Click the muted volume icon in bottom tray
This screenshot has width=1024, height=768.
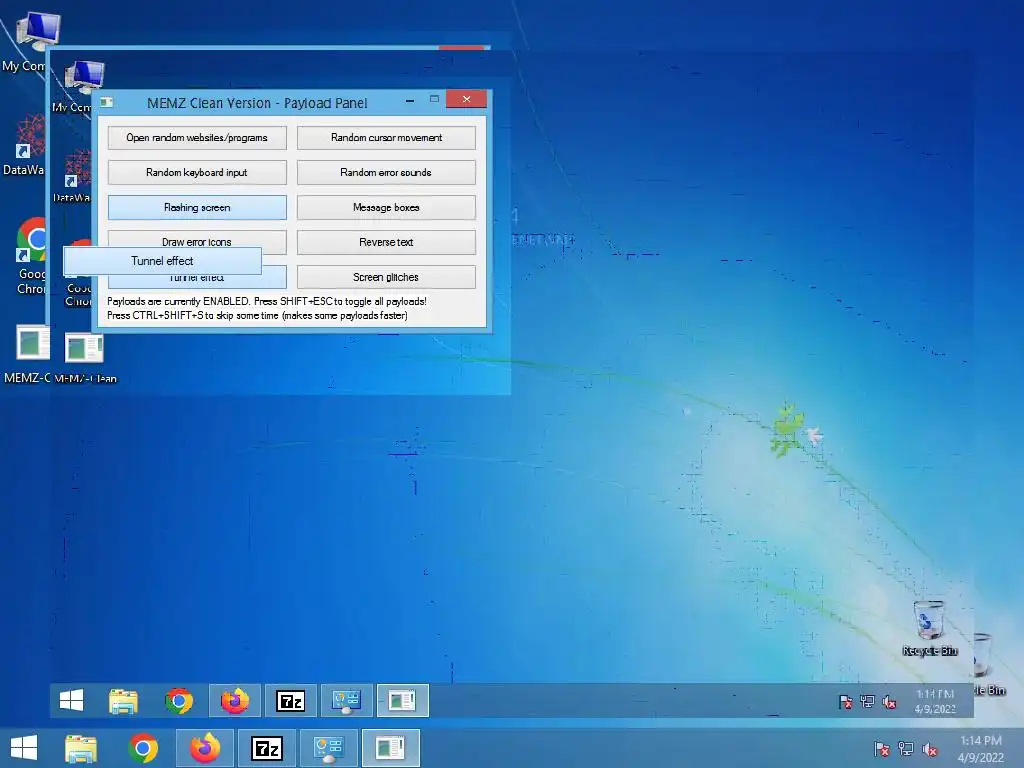pos(930,749)
